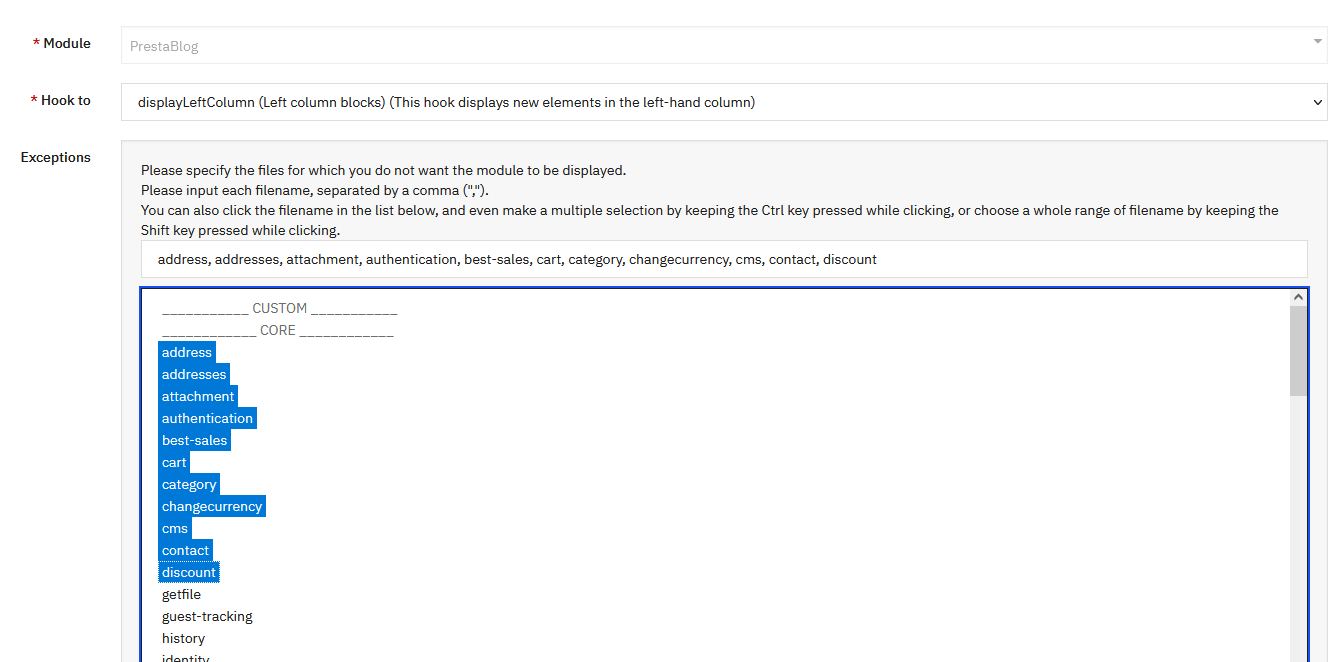Select 'history' in the file list
The image size is (1342, 662).
coord(183,638)
